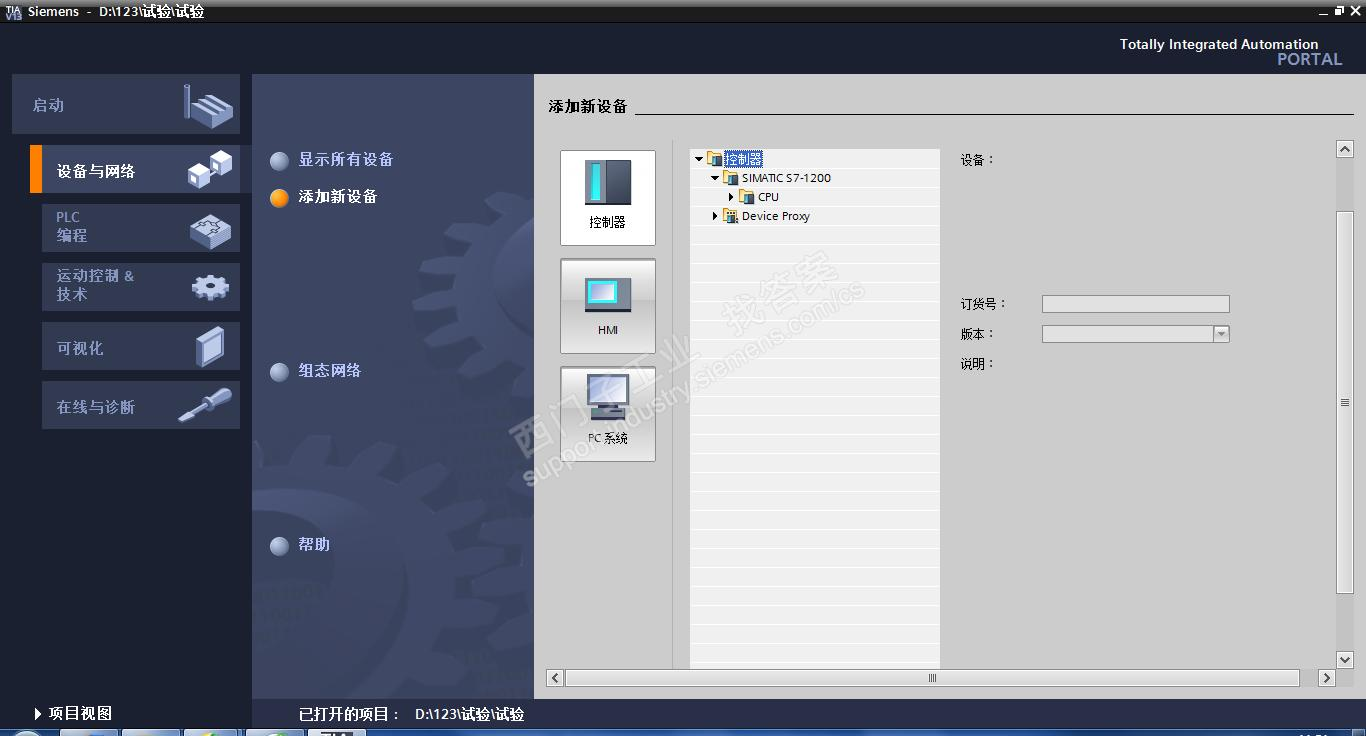Click the 运动控制 gear icon
1366x736 pixels.
pyautogui.click(x=210, y=288)
